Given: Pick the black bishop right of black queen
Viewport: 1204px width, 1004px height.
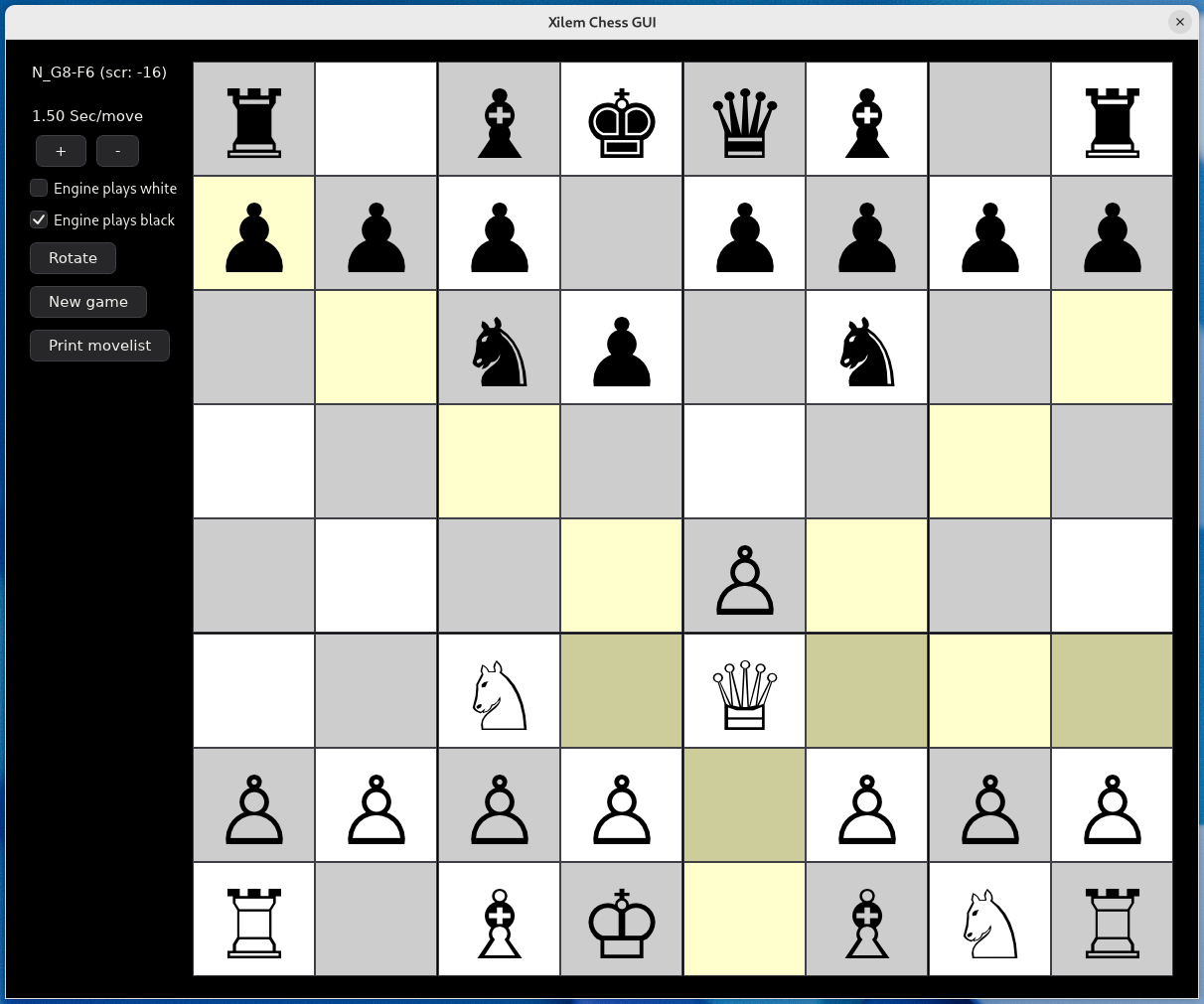Looking at the screenshot, I should pyautogui.click(x=866, y=120).
